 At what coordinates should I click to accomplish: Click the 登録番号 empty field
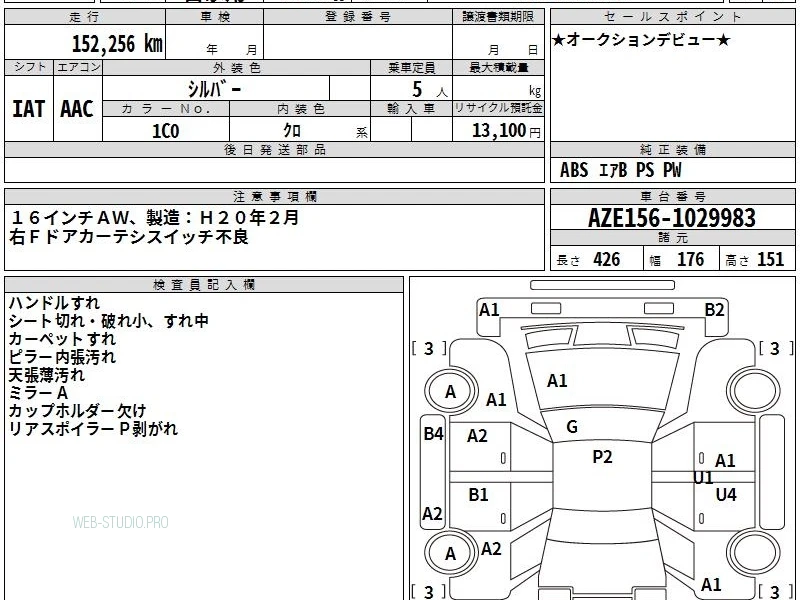(x=358, y=42)
